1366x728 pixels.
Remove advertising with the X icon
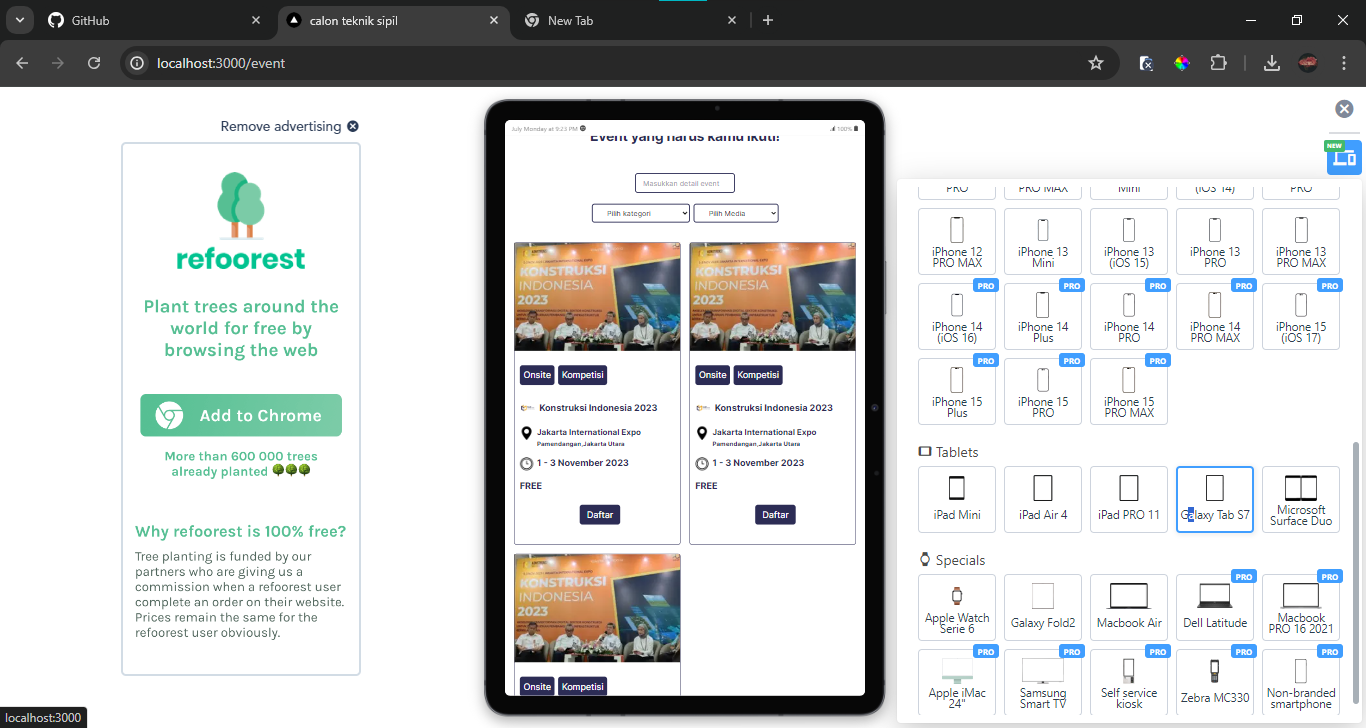pyautogui.click(x=353, y=126)
